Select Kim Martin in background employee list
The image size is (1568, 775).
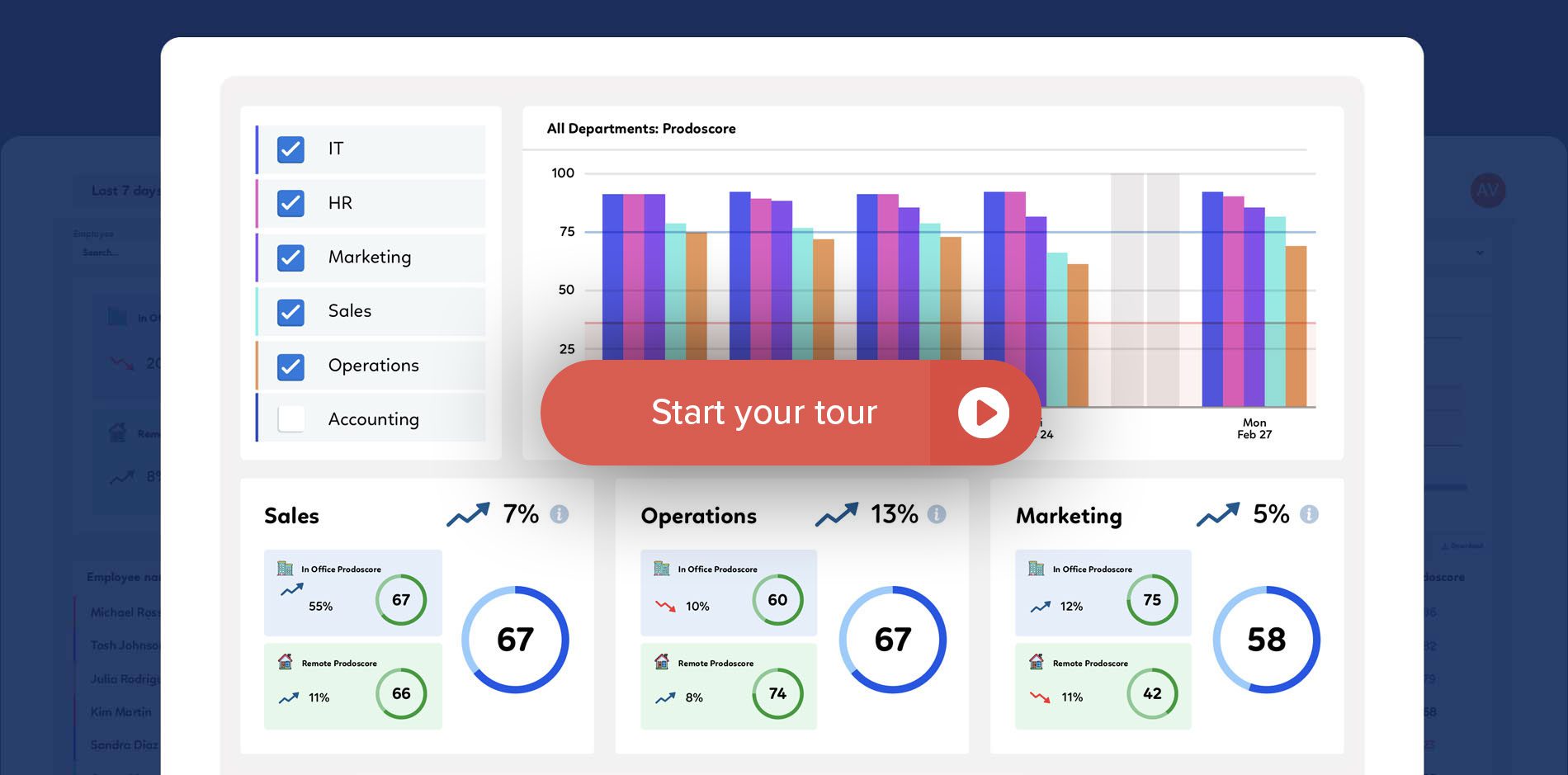coord(120,711)
